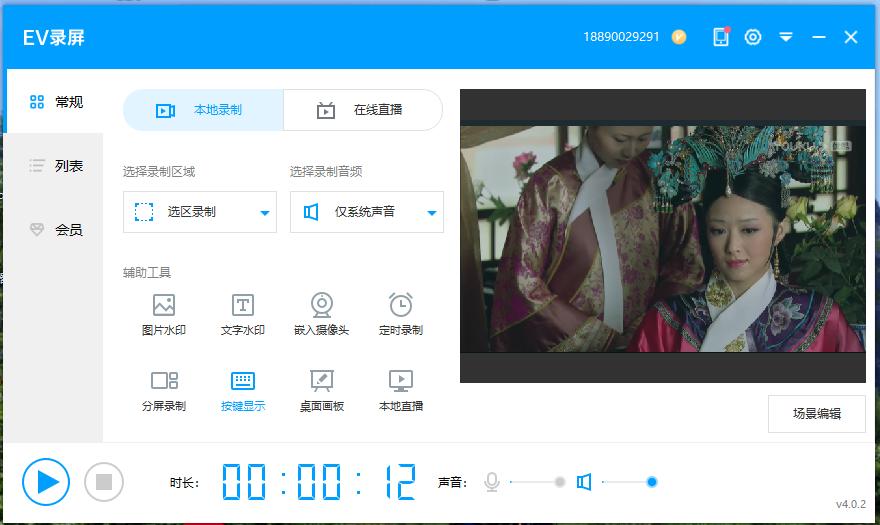Image resolution: width=880 pixels, height=525 pixels.
Task: Open the 会员 membership sidebar tab
Action: point(55,230)
